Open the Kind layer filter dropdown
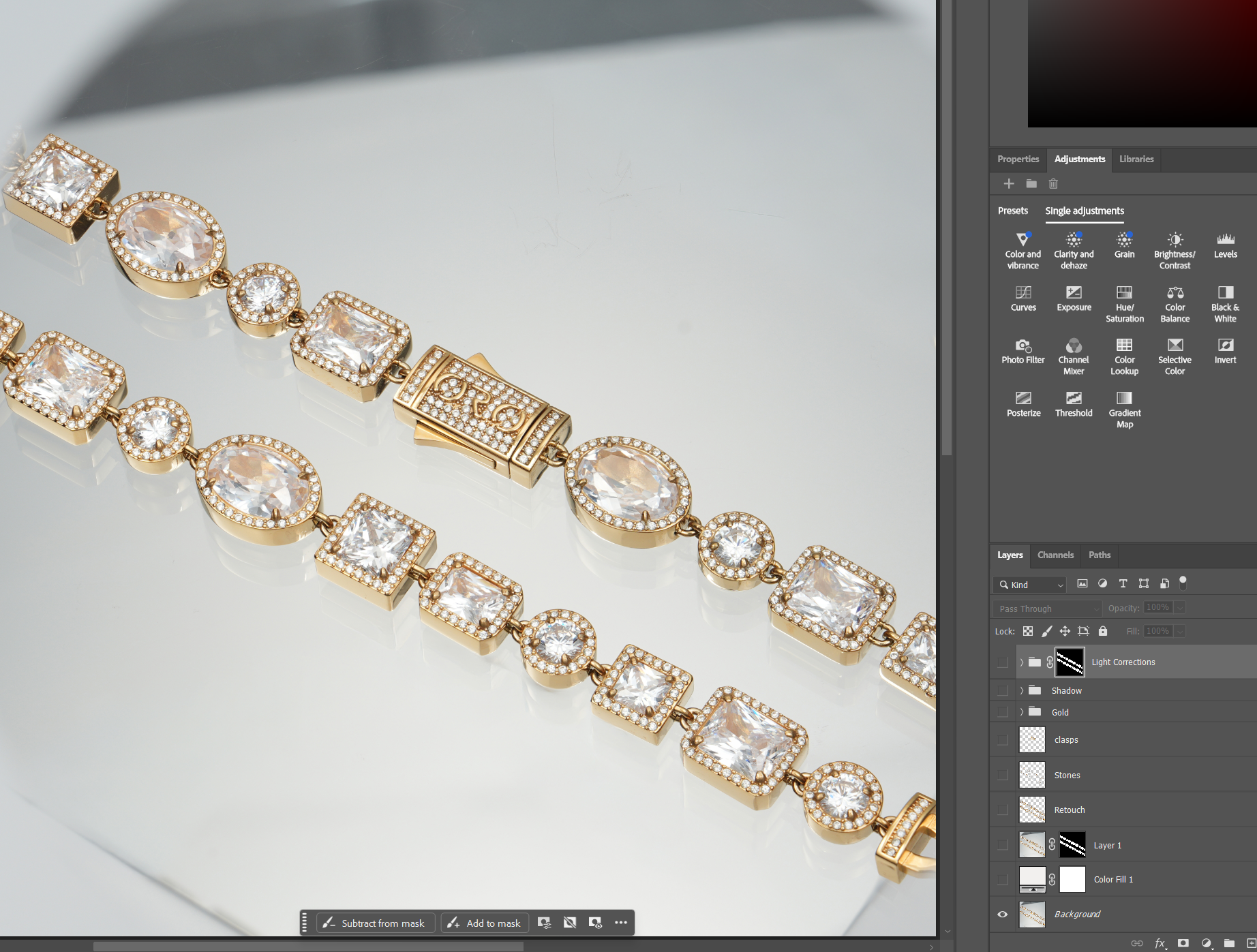Viewport: 1257px width, 952px height. 1030,585
